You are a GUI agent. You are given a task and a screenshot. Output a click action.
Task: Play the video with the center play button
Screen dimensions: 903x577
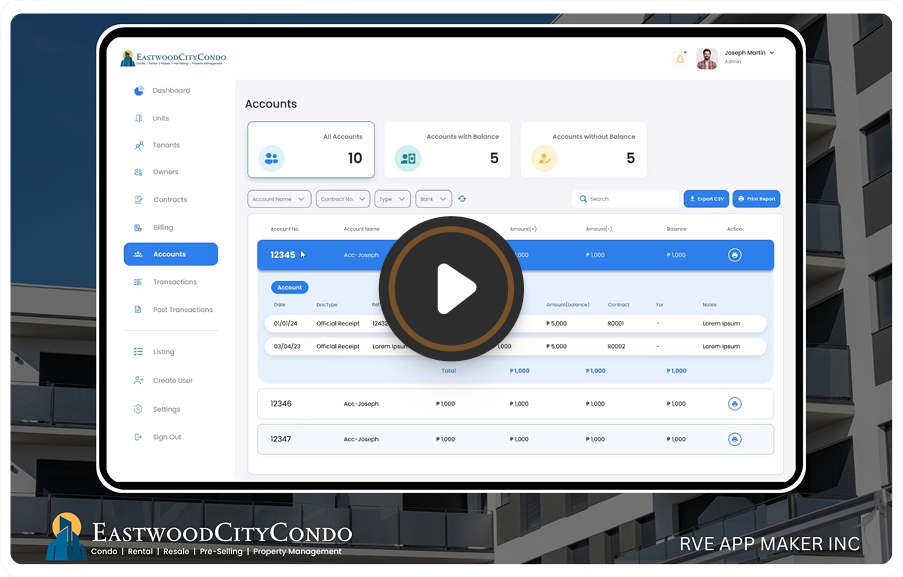[x=451, y=288]
